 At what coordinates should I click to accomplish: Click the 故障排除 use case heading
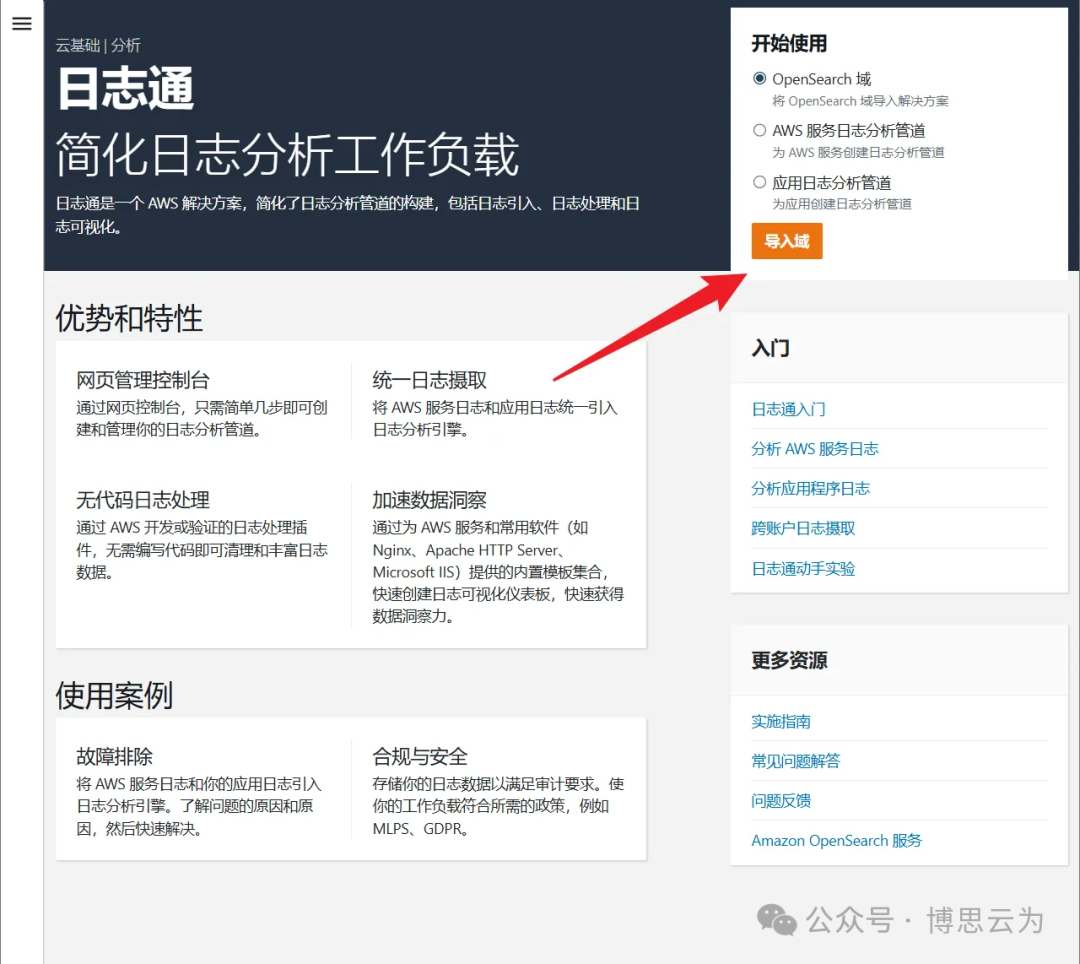pos(114,757)
